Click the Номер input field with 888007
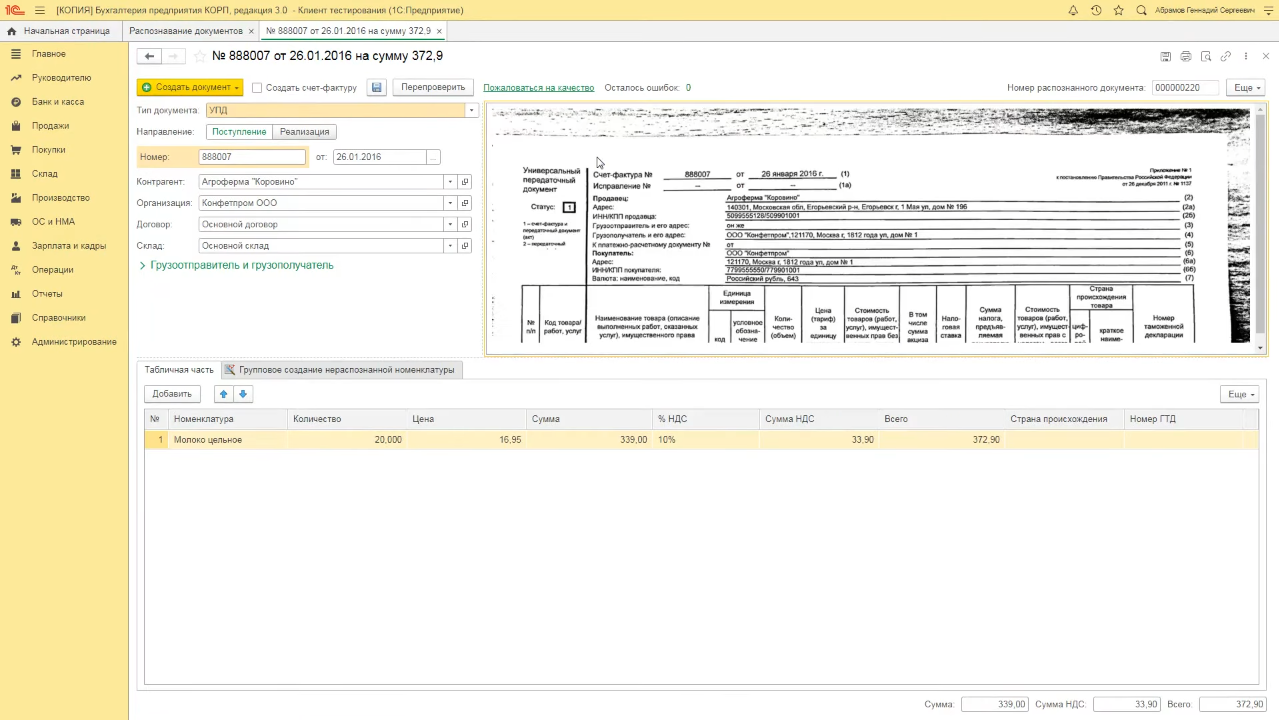 252,157
